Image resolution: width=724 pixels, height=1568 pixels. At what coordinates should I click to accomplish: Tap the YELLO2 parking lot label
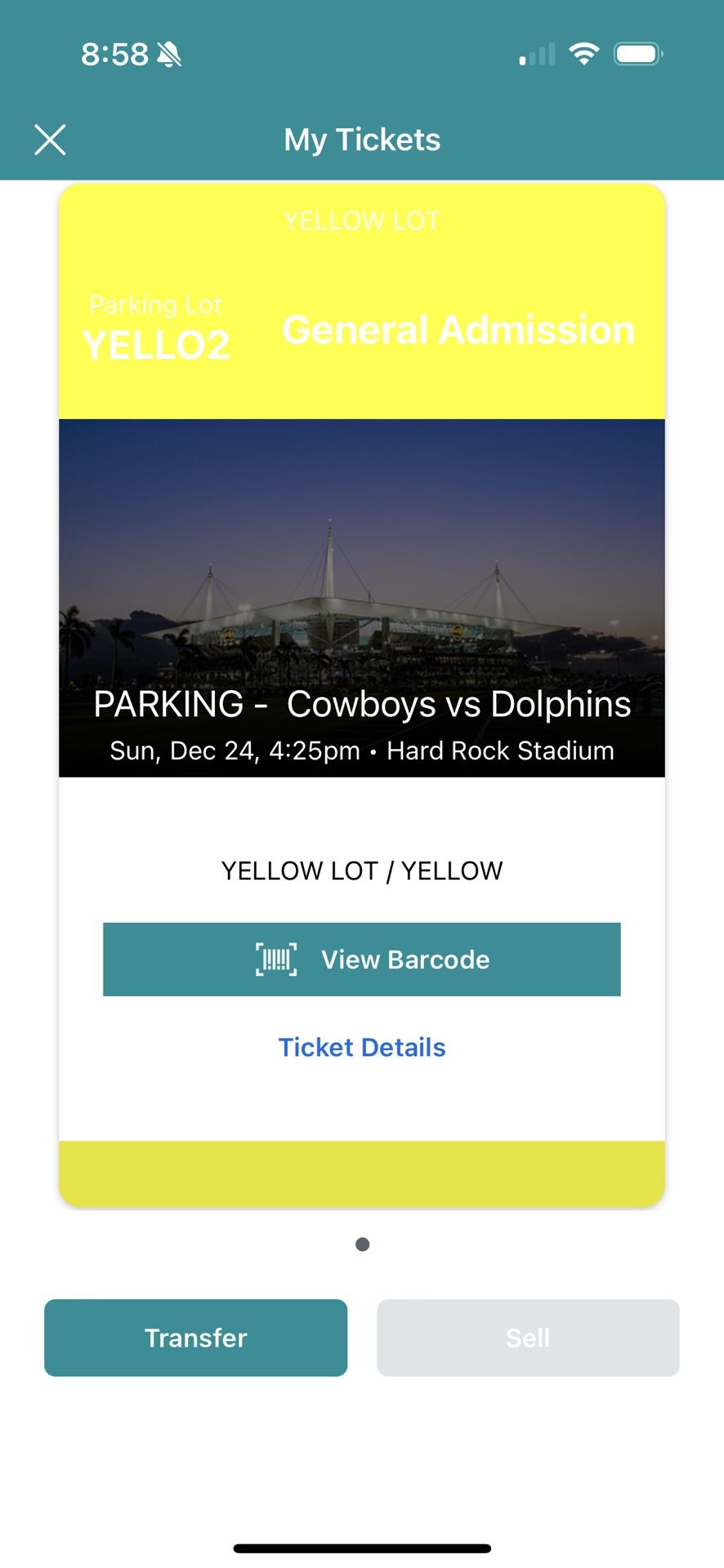click(156, 345)
